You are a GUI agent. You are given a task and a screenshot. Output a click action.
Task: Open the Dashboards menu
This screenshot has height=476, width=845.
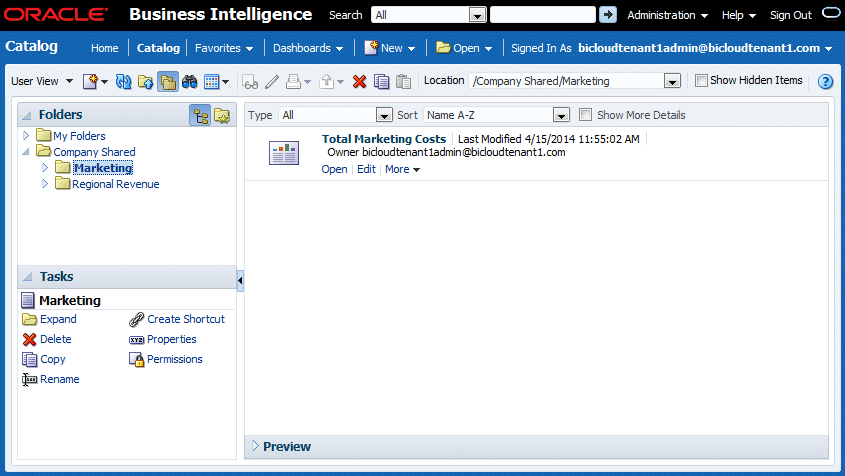click(308, 48)
